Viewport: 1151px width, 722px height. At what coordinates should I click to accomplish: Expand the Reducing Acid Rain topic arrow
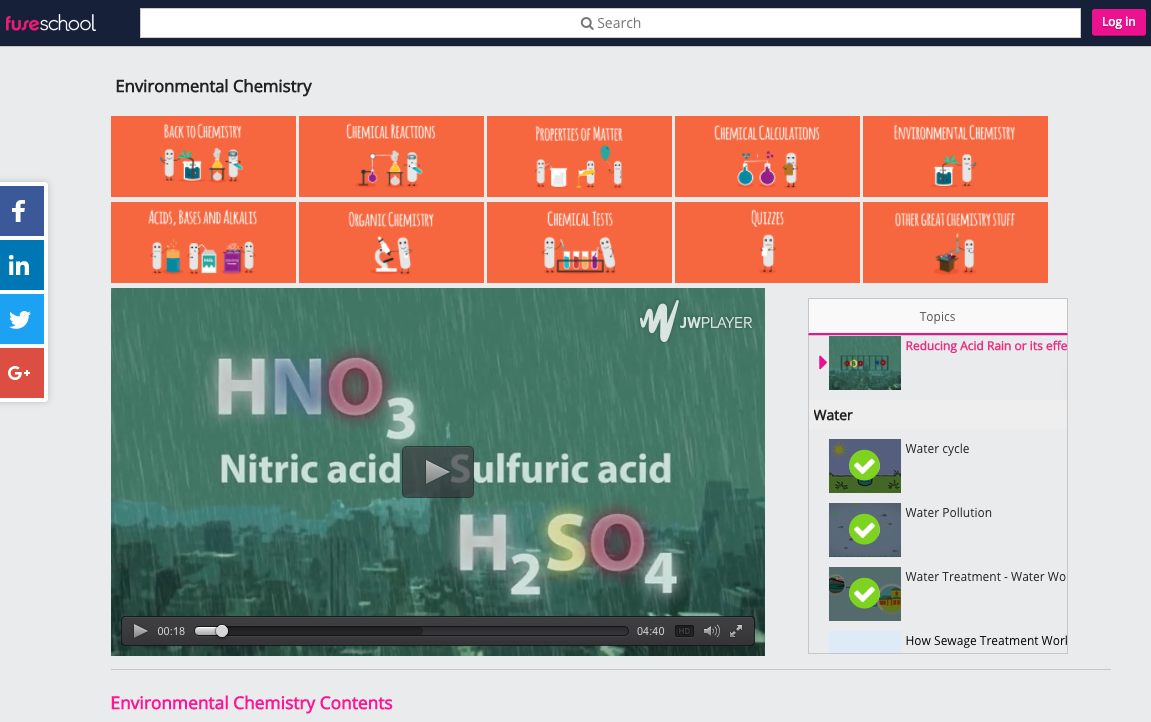820,363
